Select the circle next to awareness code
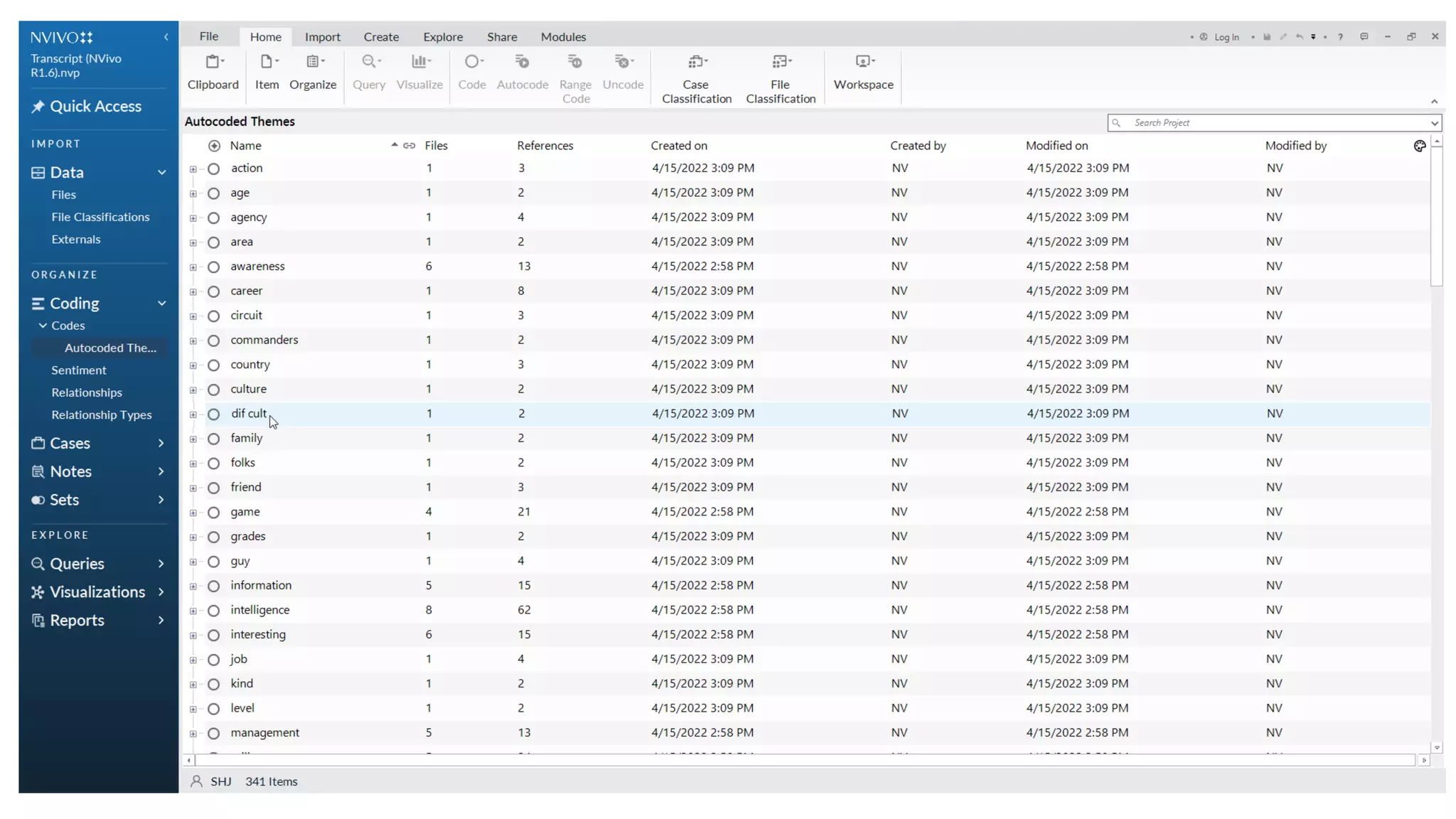This screenshot has height=819, width=1456. (x=213, y=267)
